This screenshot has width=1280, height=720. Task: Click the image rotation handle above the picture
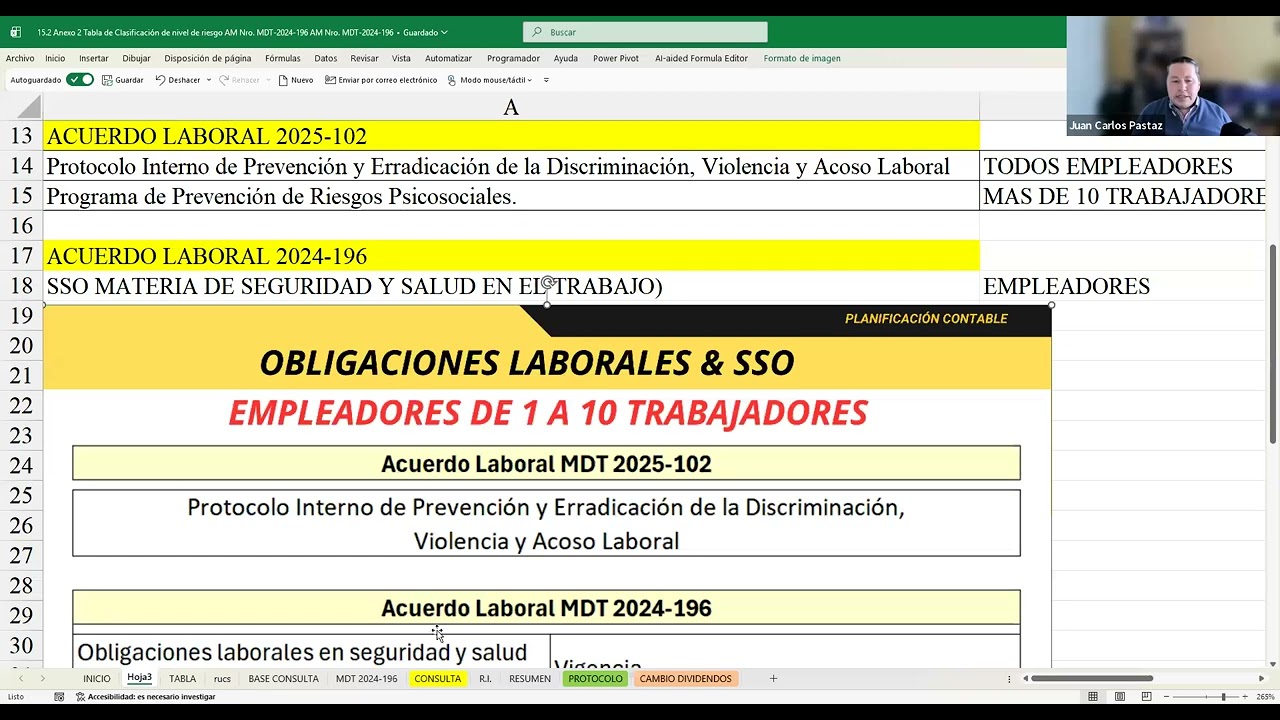[547, 282]
